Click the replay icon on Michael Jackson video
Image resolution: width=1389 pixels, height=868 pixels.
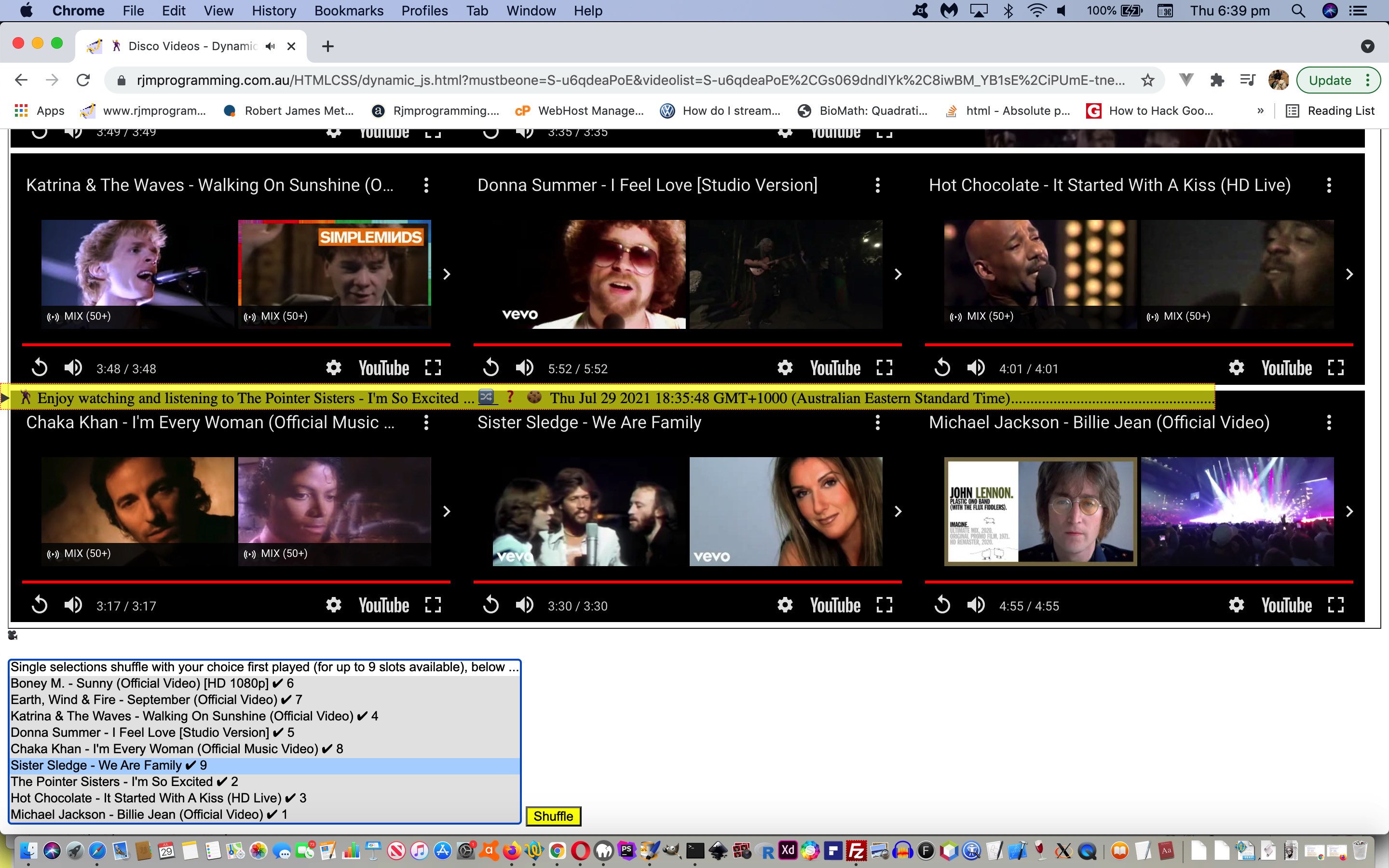[x=943, y=604]
